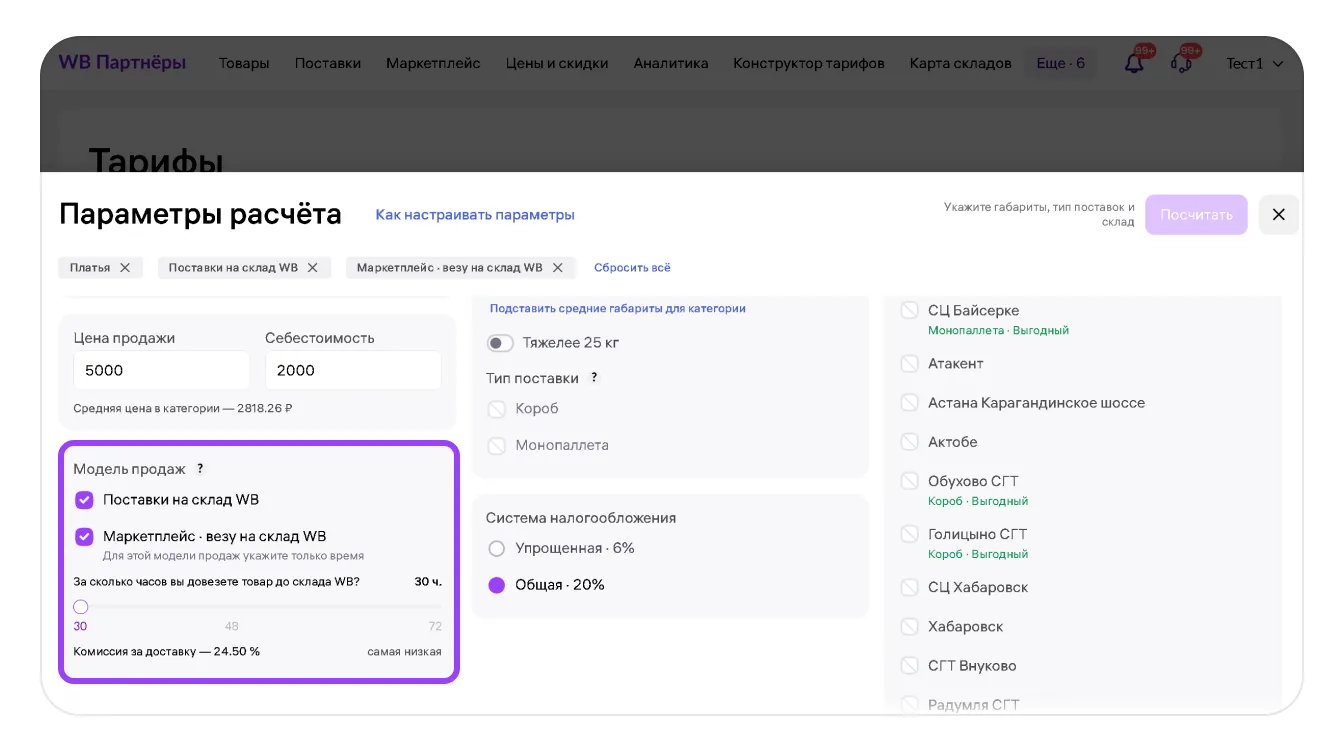Open the Карта складов menu
The height and width of the screenshot is (752, 1344).
(x=961, y=63)
